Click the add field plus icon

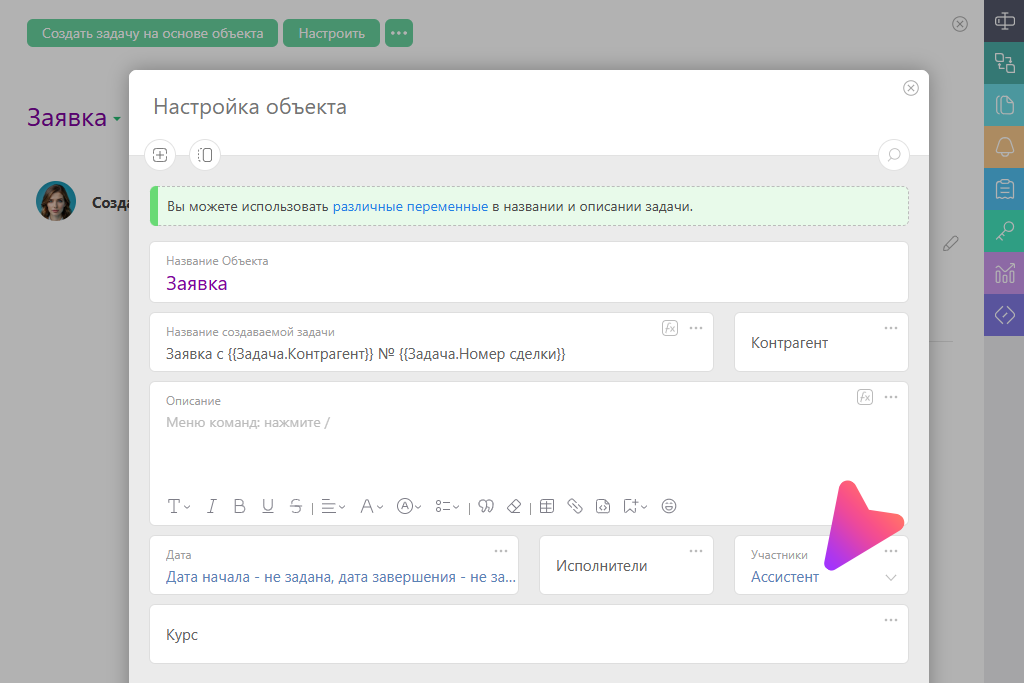pos(160,155)
